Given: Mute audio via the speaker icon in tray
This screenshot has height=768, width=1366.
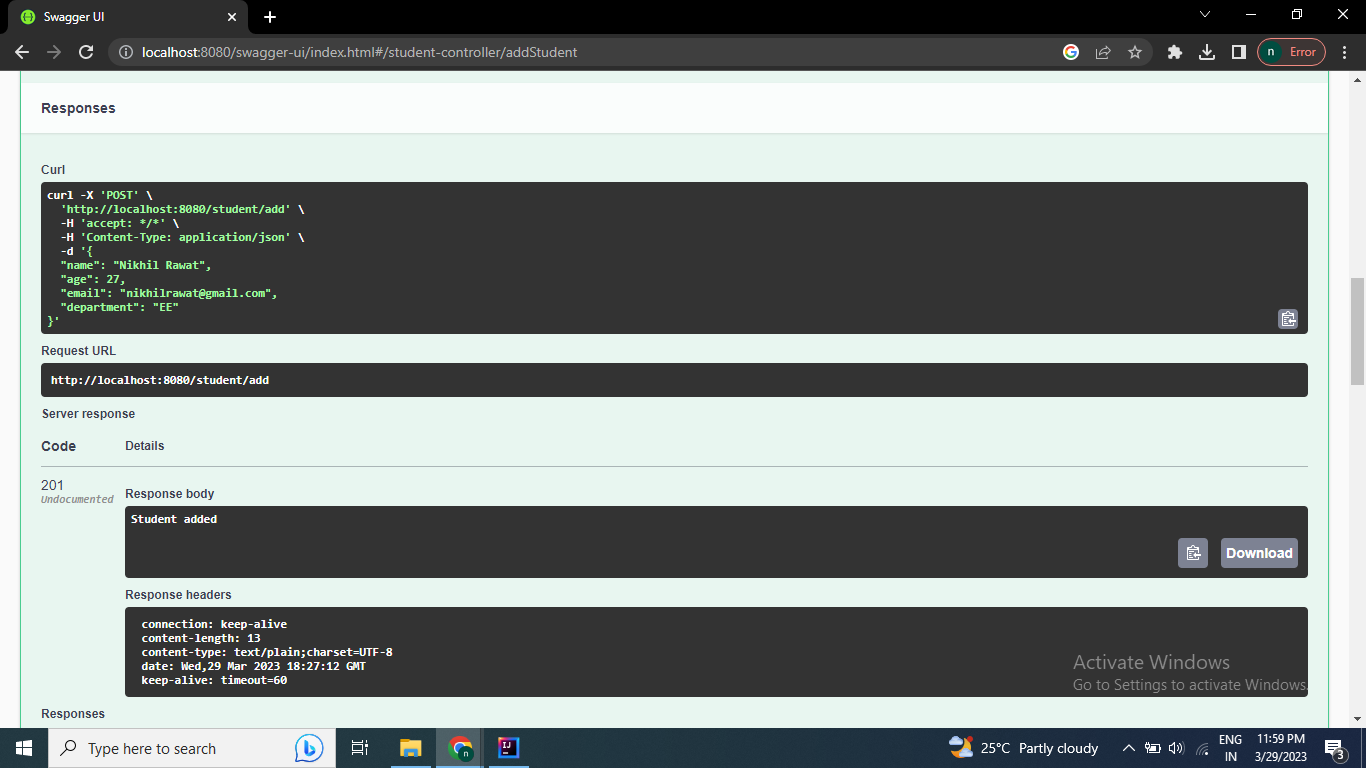Looking at the screenshot, I should 1175,748.
